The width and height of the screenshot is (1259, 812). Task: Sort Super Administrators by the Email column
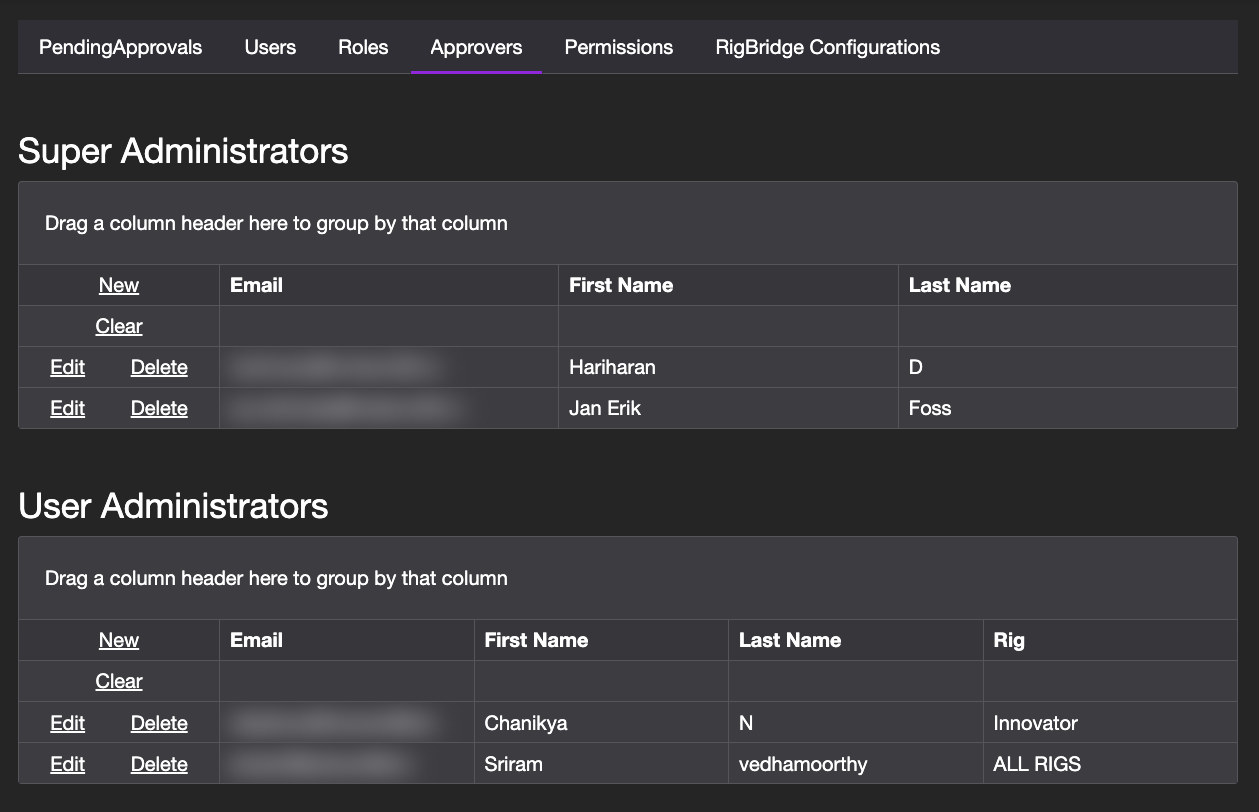coord(257,285)
